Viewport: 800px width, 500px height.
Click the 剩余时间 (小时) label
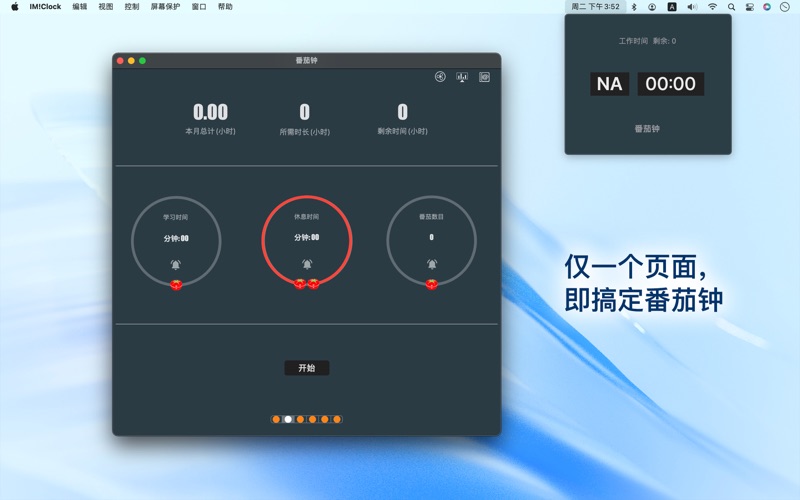pyautogui.click(x=403, y=131)
